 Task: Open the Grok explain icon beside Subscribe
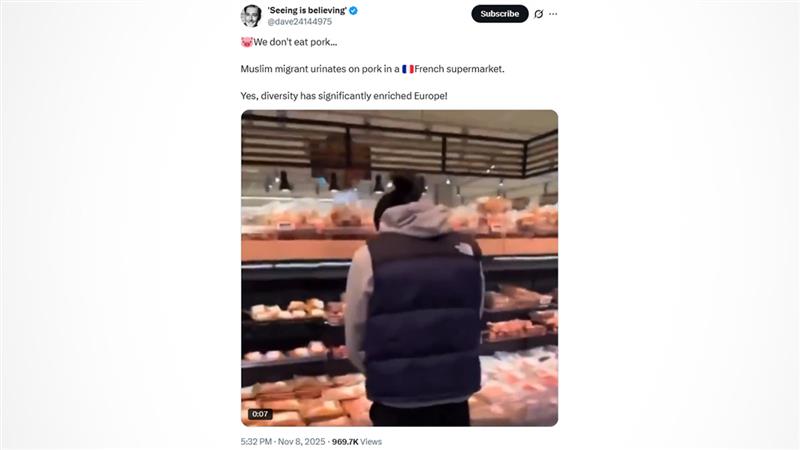coord(538,14)
